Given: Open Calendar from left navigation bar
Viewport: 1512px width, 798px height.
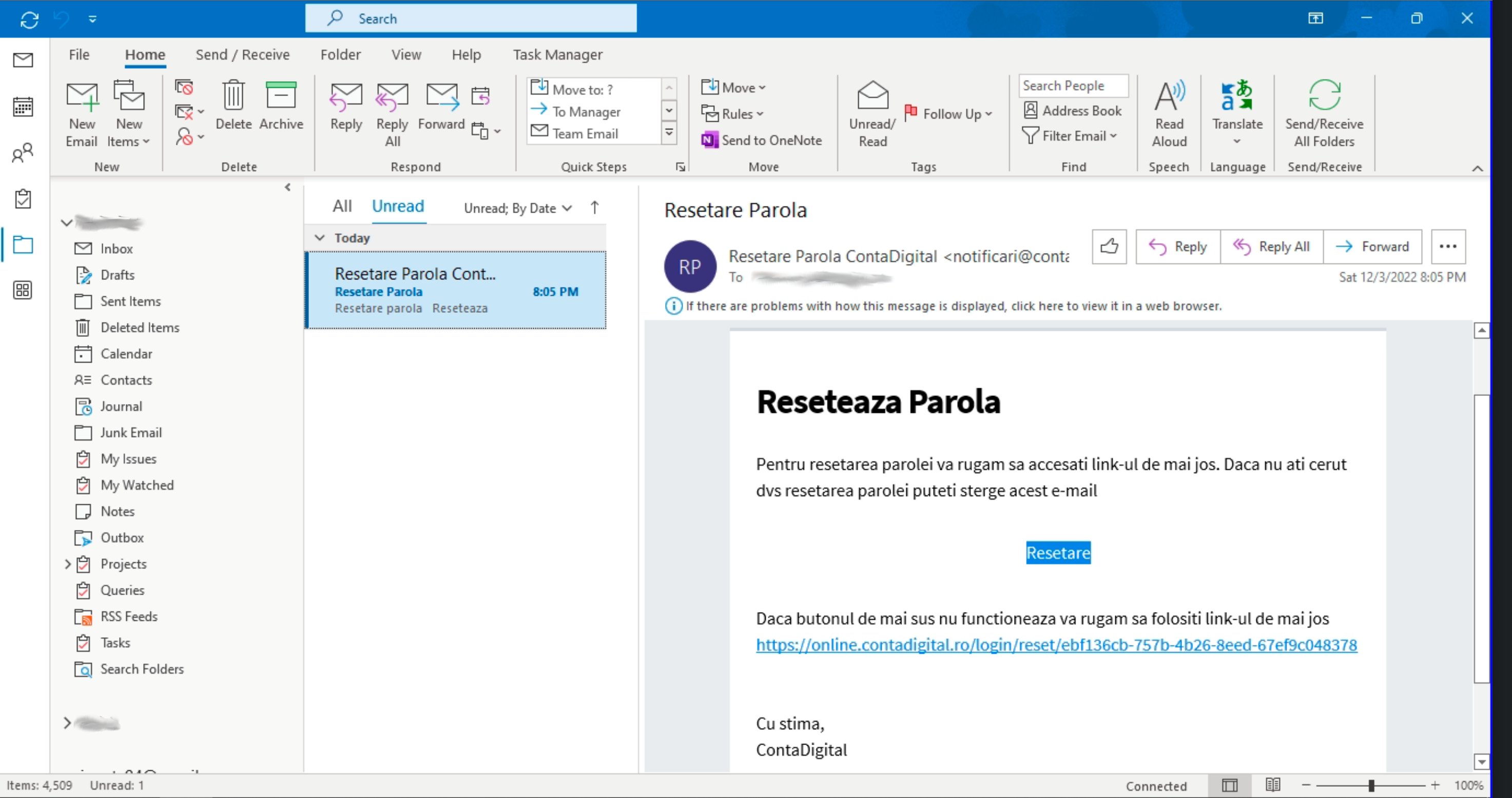Looking at the screenshot, I should pos(23,107).
